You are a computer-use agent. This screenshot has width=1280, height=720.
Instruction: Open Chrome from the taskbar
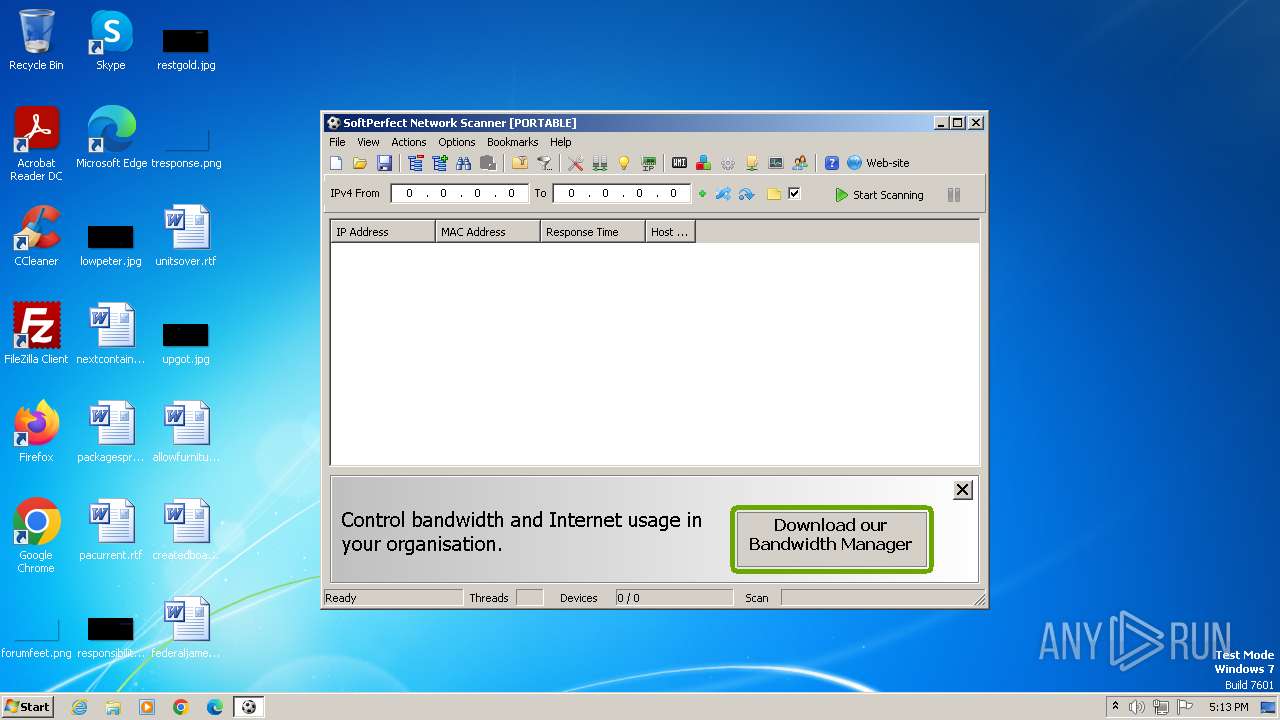pos(181,707)
